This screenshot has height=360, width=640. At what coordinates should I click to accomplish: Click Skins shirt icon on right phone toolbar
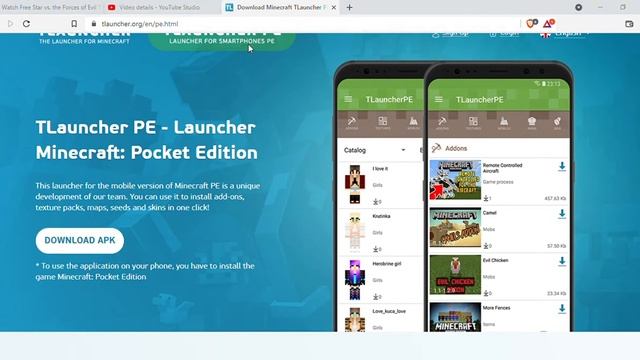[532, 123]
